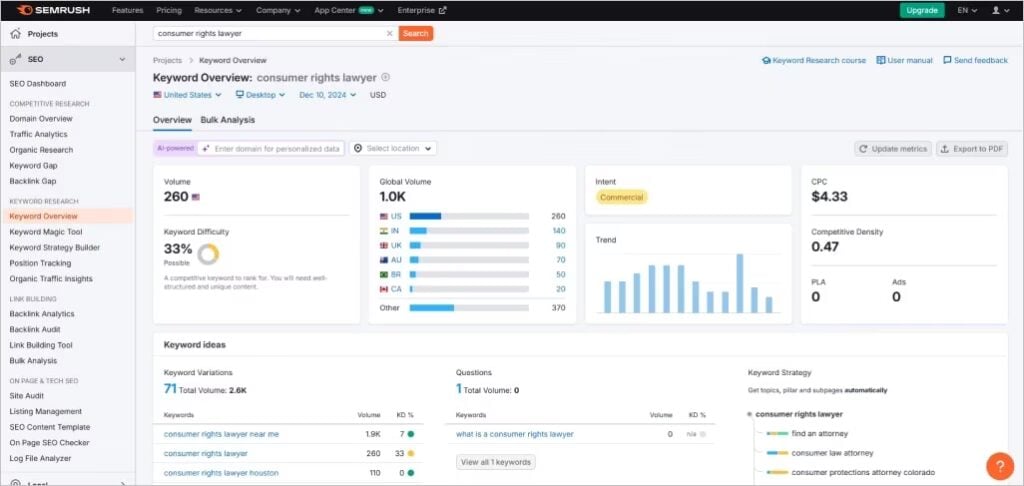Click the United States flag icon
The image size is (1024, 486).
tap(157, 95)
